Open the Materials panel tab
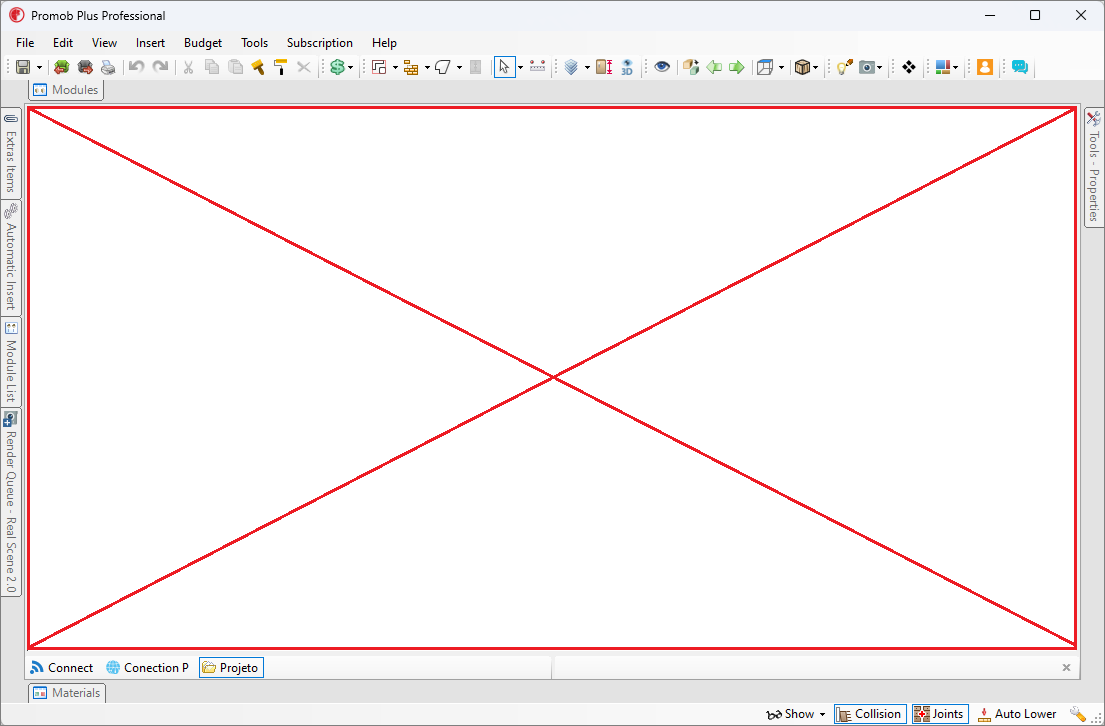 [x=67, y=693]
